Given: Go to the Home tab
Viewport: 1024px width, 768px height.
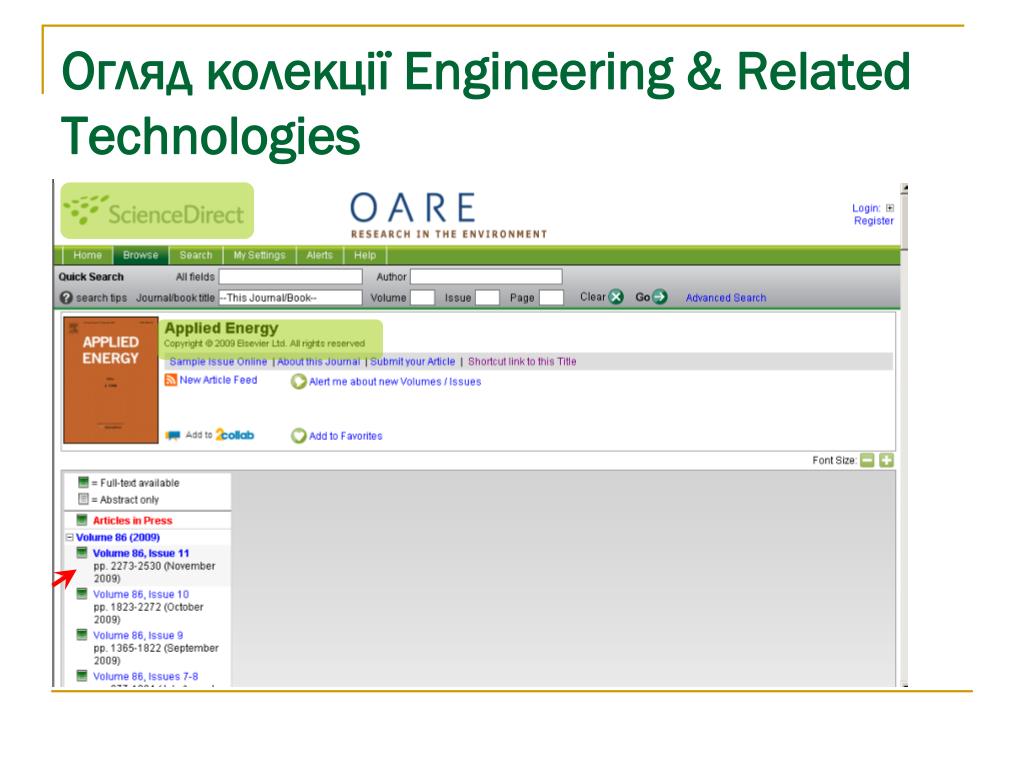Looking at the screenshot, I should [88, 255].
